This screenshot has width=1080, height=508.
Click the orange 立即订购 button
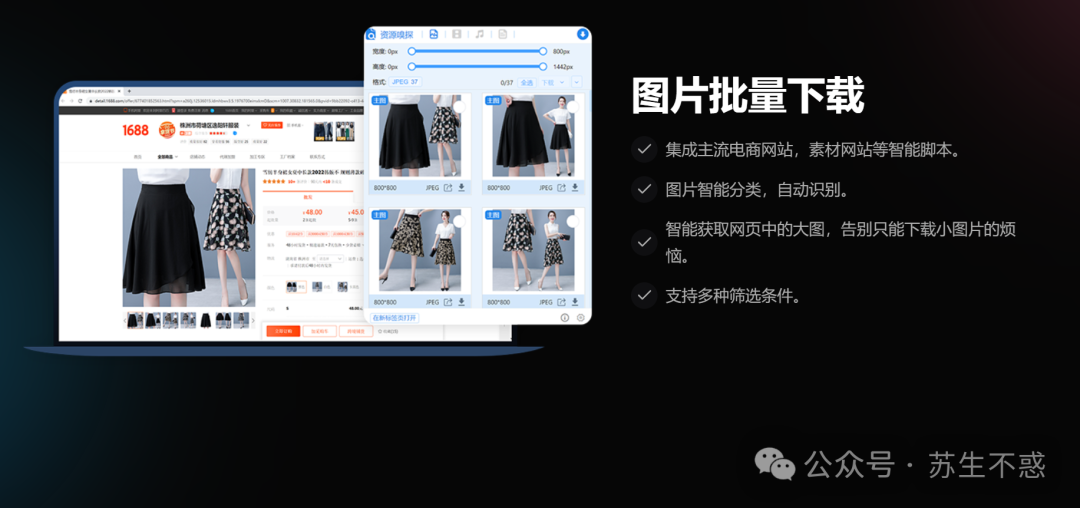[x=283, y=331]
